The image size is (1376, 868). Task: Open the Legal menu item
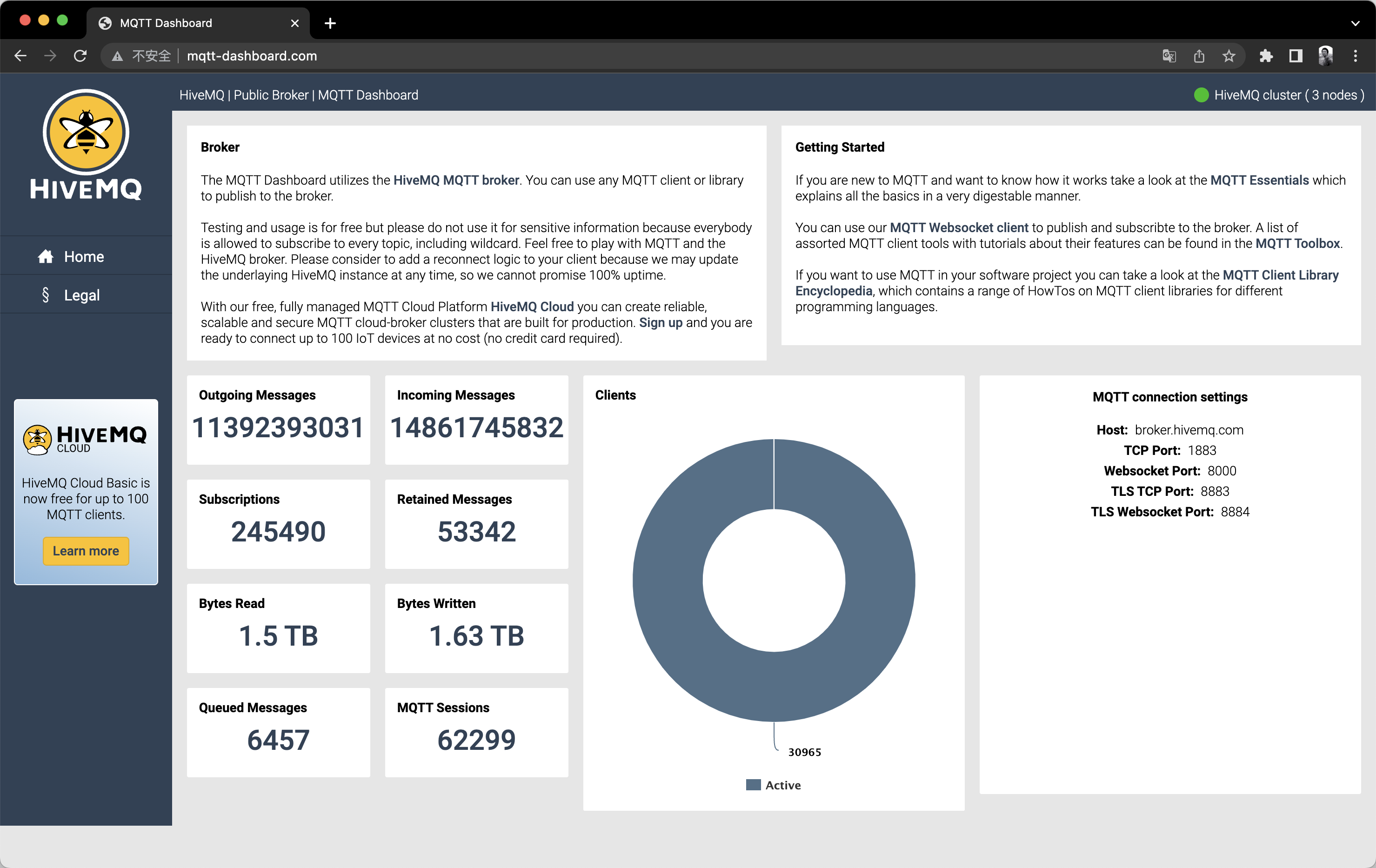[x=86, y=295]
